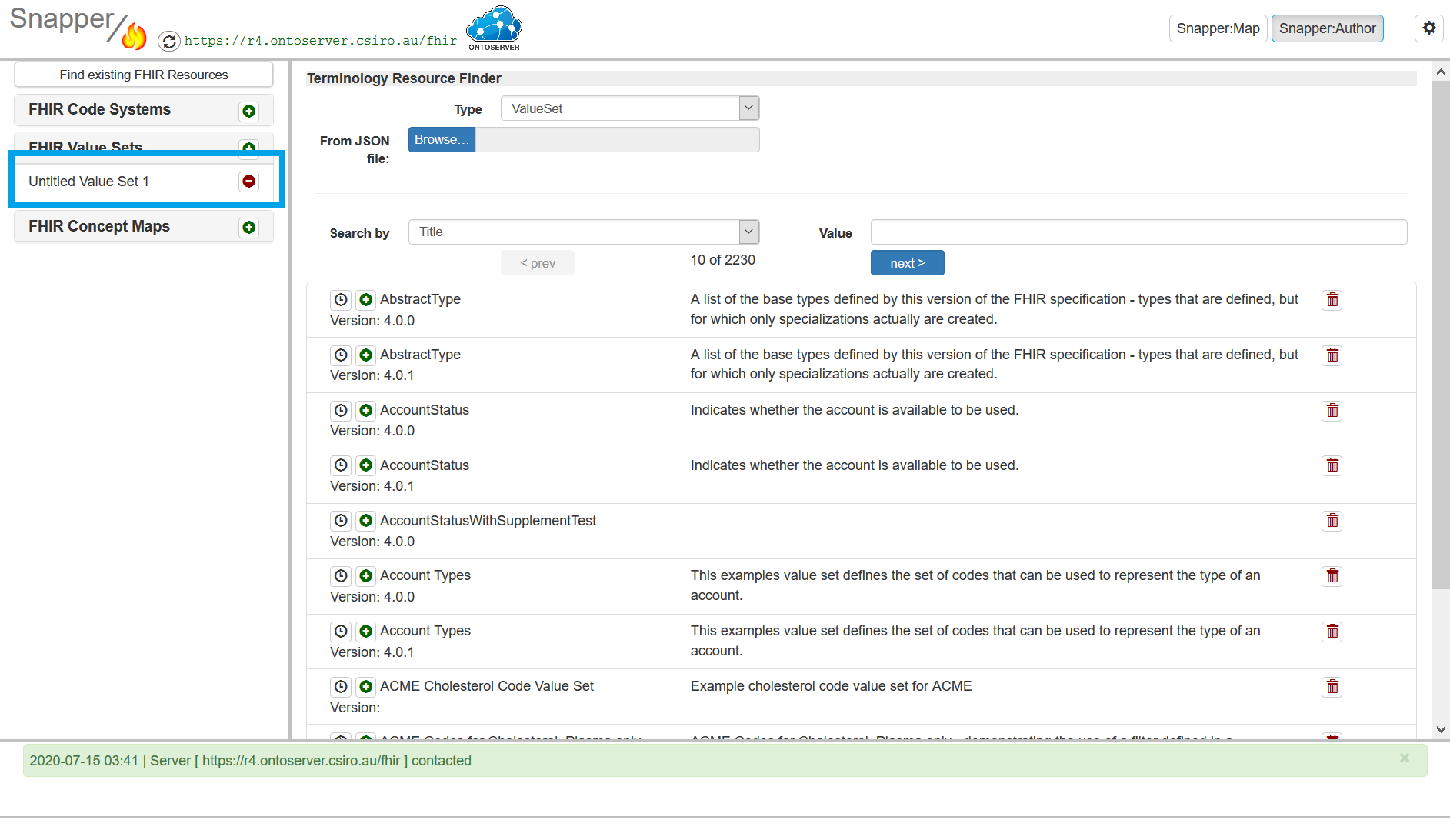
Task: Show history of Account Types version 4.0.1
Action: (341, 632)
